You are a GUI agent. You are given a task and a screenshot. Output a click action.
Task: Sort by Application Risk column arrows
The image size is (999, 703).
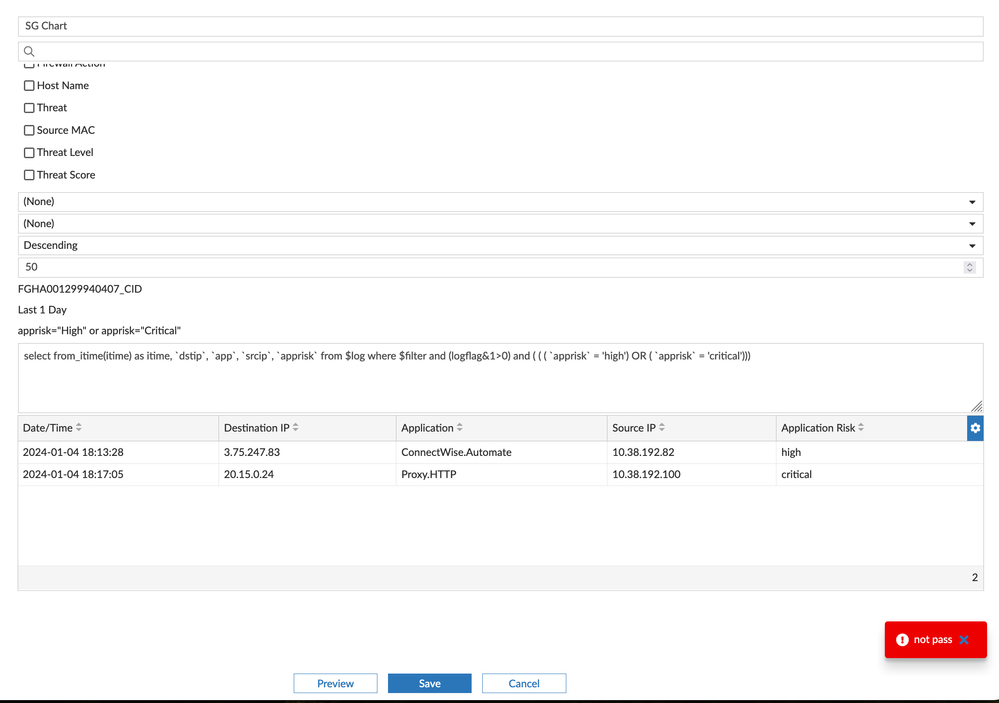coord(861,428)
